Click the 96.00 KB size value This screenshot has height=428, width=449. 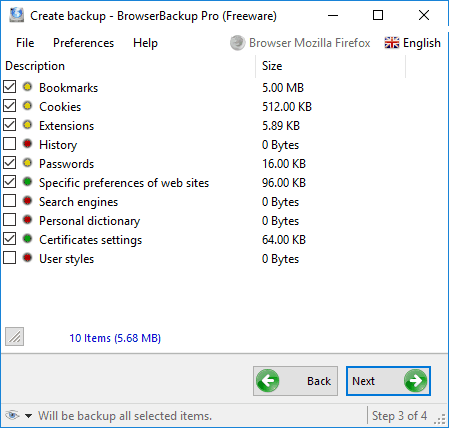284,183
